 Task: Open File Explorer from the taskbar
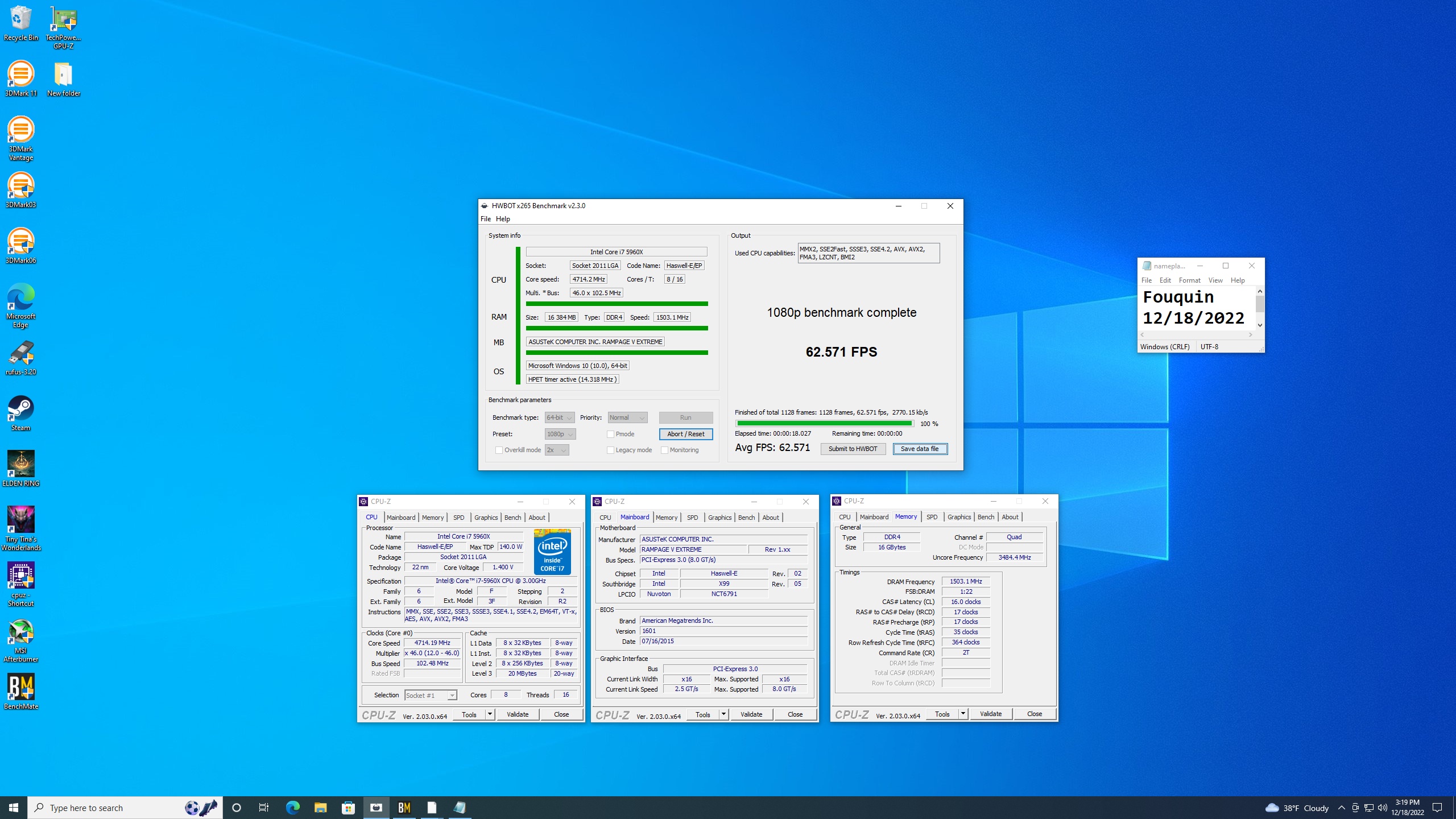pyautogui.click(x=320, y=808)
